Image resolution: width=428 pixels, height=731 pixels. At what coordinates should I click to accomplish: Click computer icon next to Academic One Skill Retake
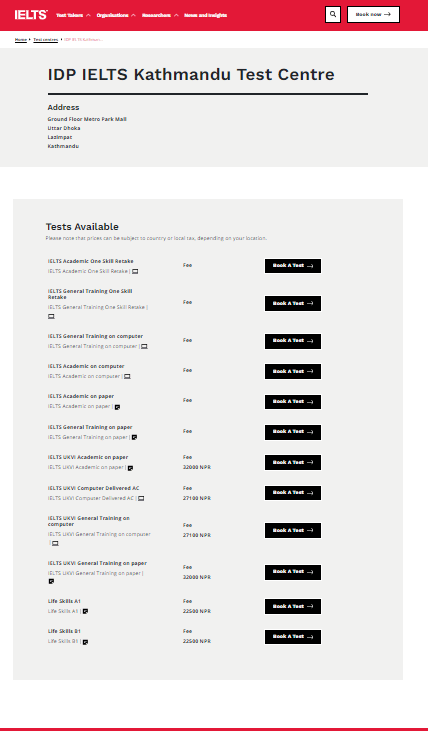click(135, 271)
